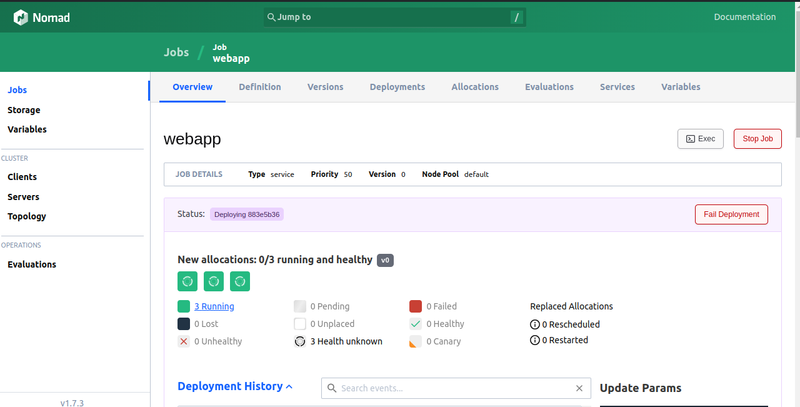
Task: Switch to the Services tab
Action: click(617, 87)
